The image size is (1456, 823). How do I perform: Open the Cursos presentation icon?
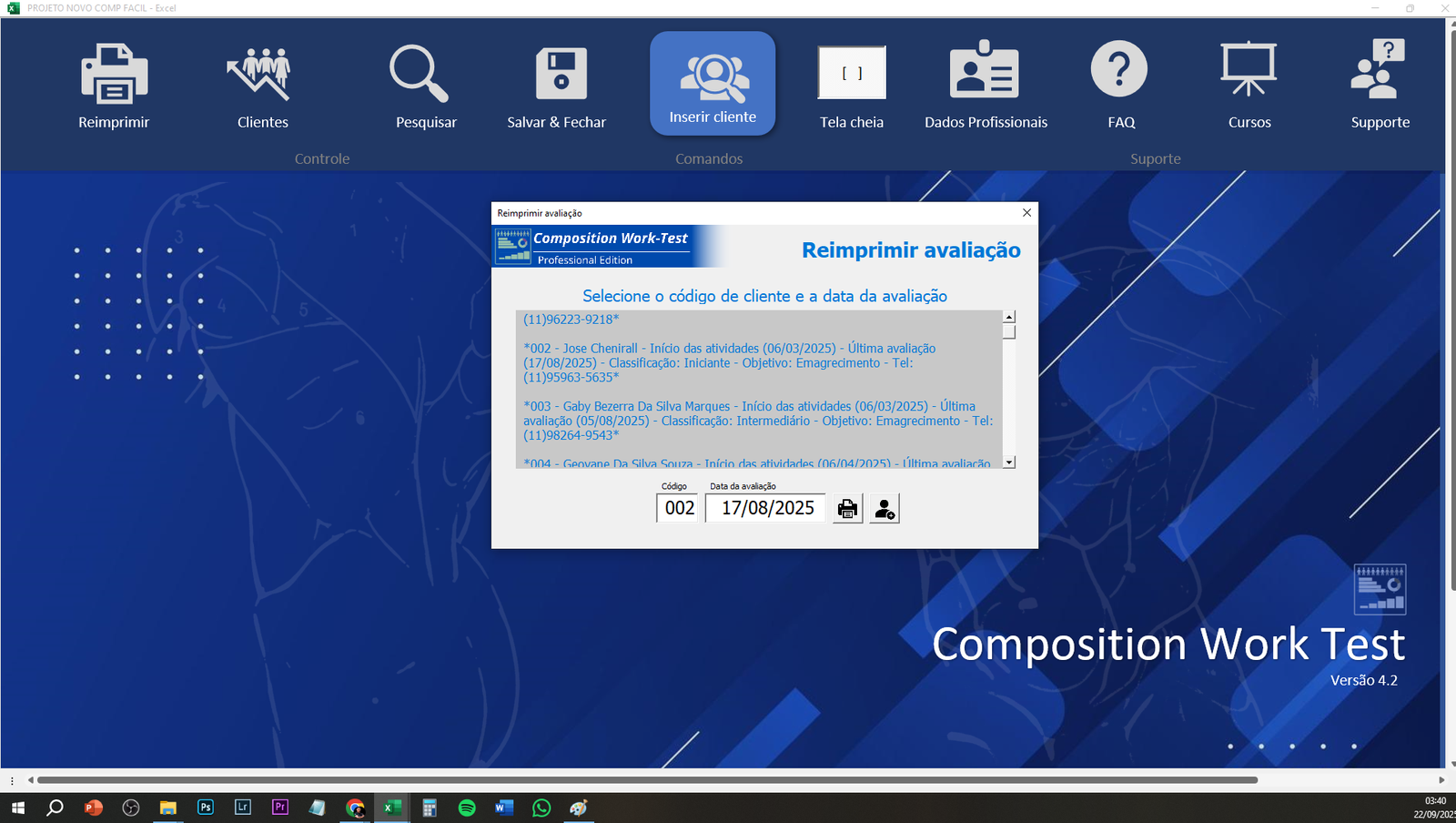1248,70
